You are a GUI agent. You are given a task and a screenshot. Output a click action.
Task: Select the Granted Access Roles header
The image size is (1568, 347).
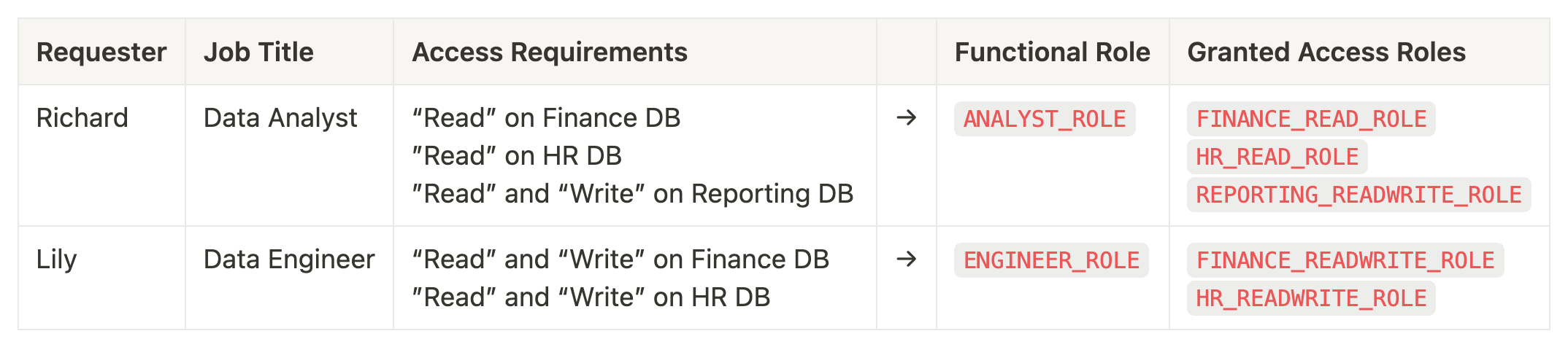(1326, 52)
